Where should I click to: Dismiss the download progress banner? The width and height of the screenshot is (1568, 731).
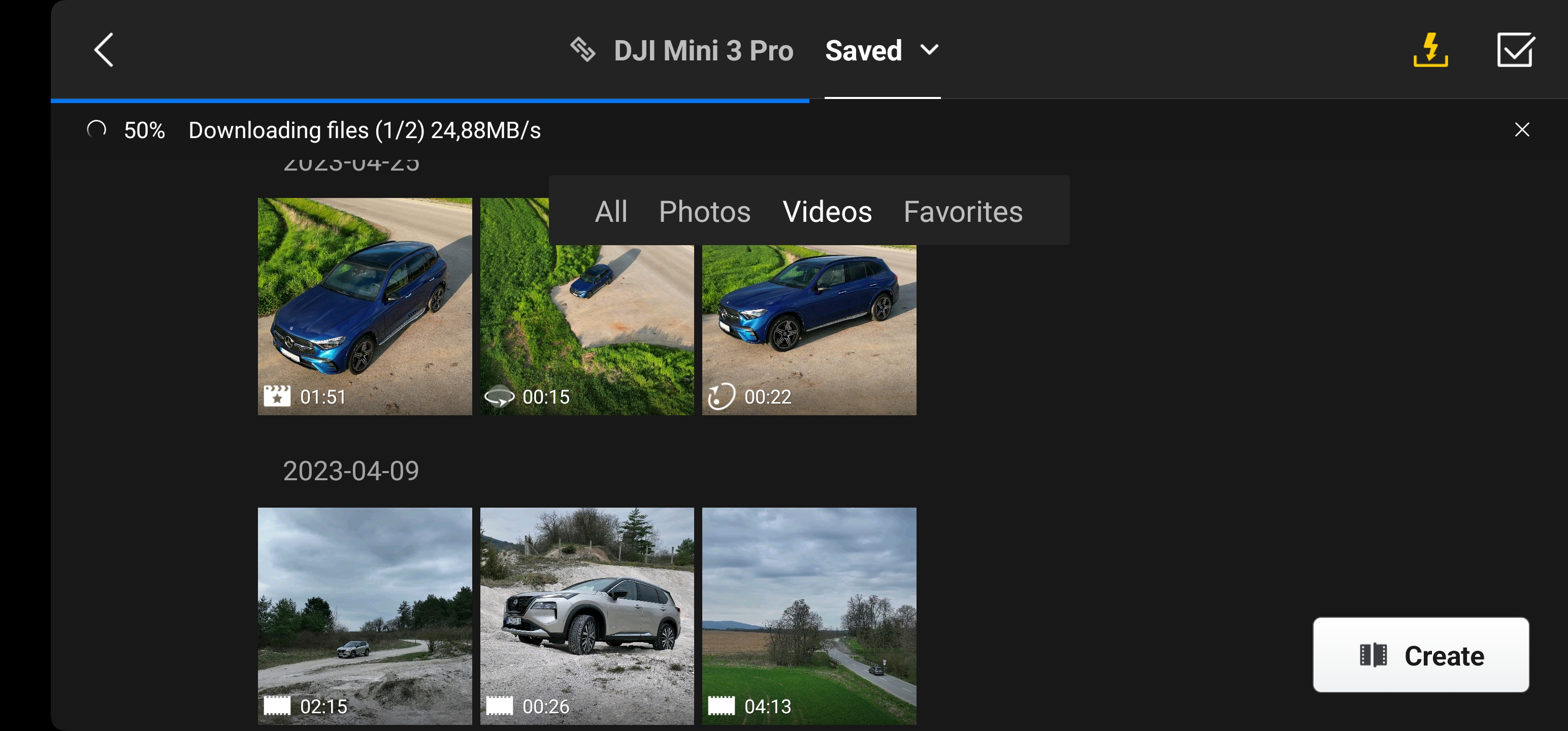tap(1521, 129)
